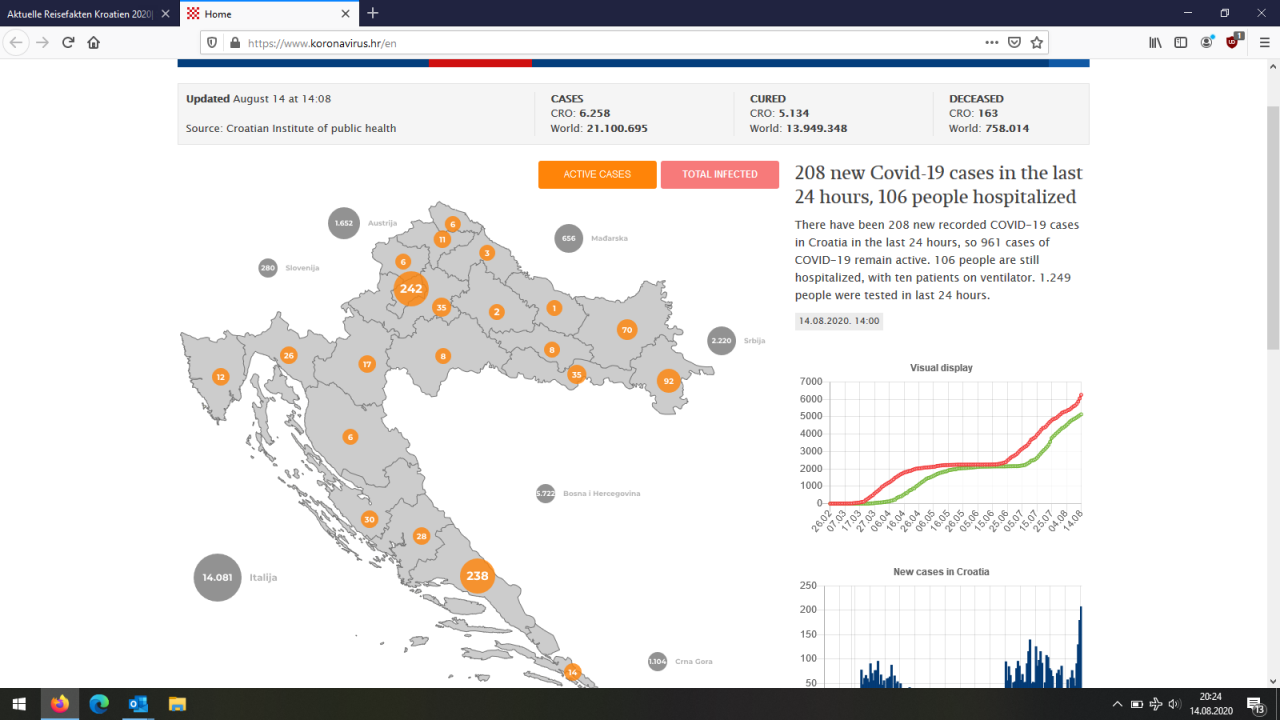
Task: Show hidden system tray icons chevron
Action: coord(1117,704)
